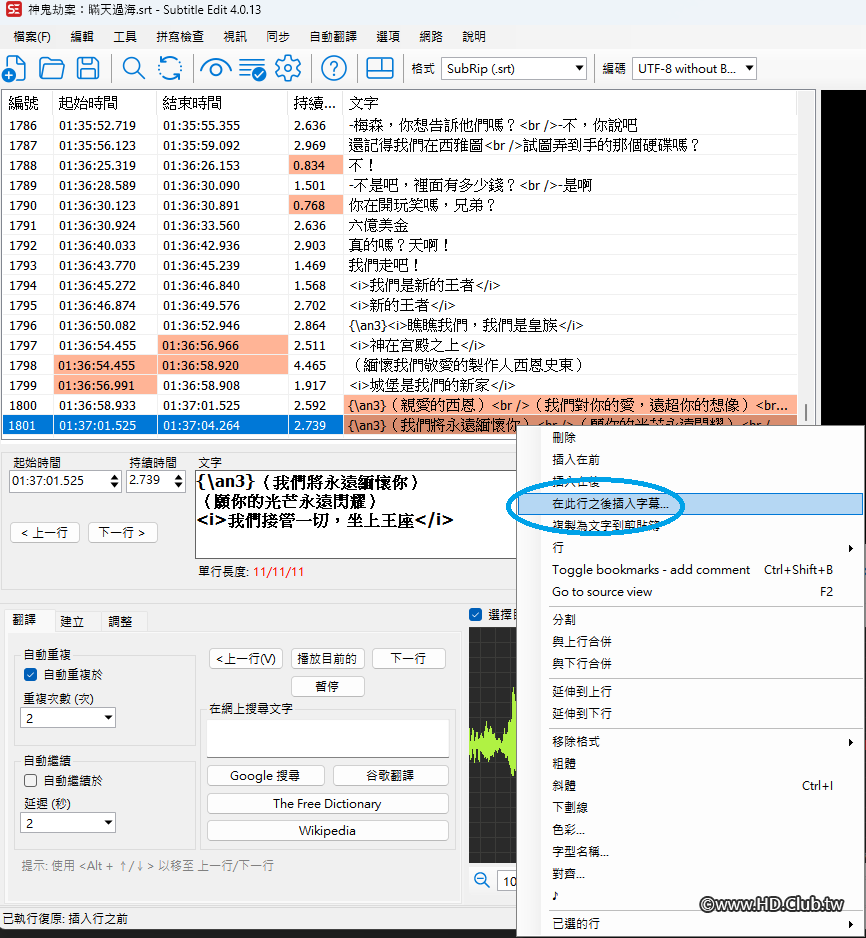866x938 pixels.
Task: Choose Go to source view entry
Action: pos(691,592)
